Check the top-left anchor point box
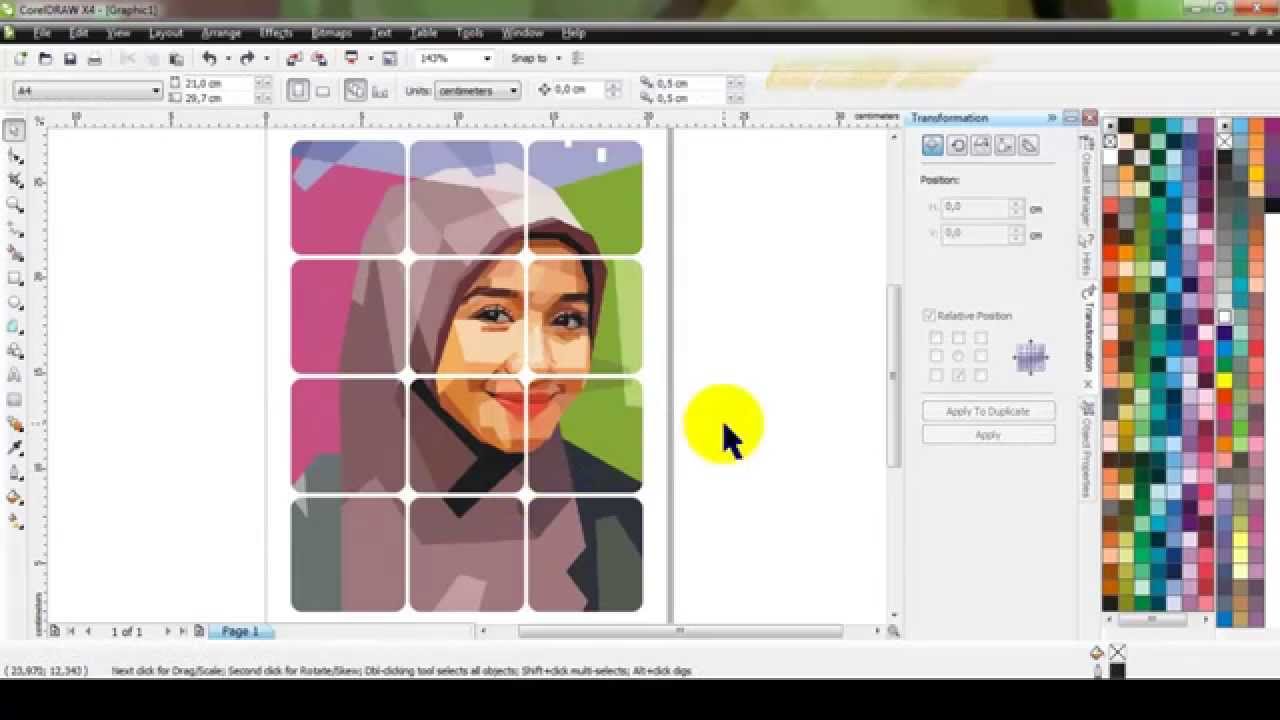 936,338
